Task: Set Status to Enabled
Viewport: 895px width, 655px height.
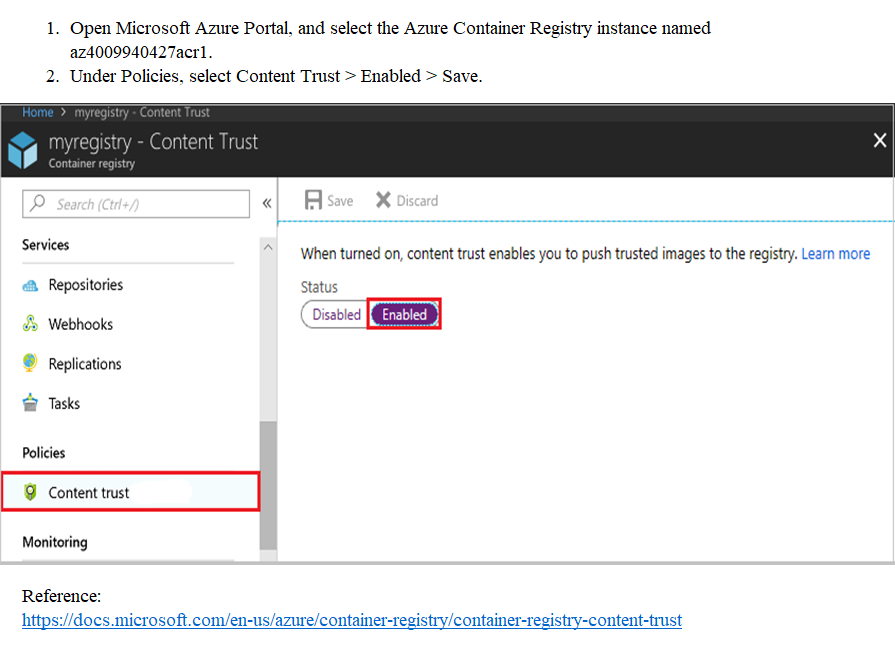Action: [404, 314]
